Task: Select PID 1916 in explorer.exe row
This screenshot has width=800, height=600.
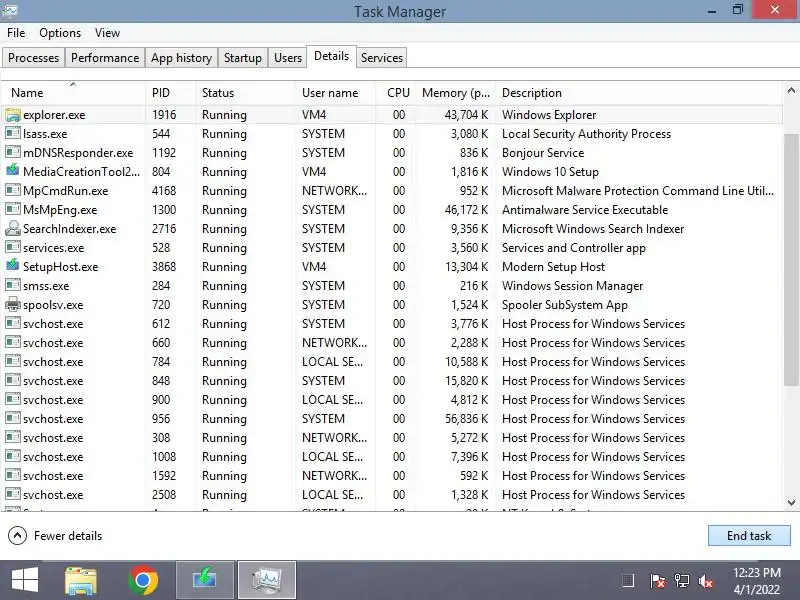Action: 164,115
